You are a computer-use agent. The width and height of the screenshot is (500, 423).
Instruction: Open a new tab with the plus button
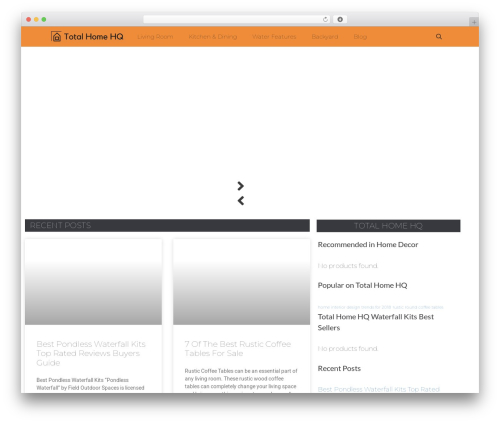474,22
